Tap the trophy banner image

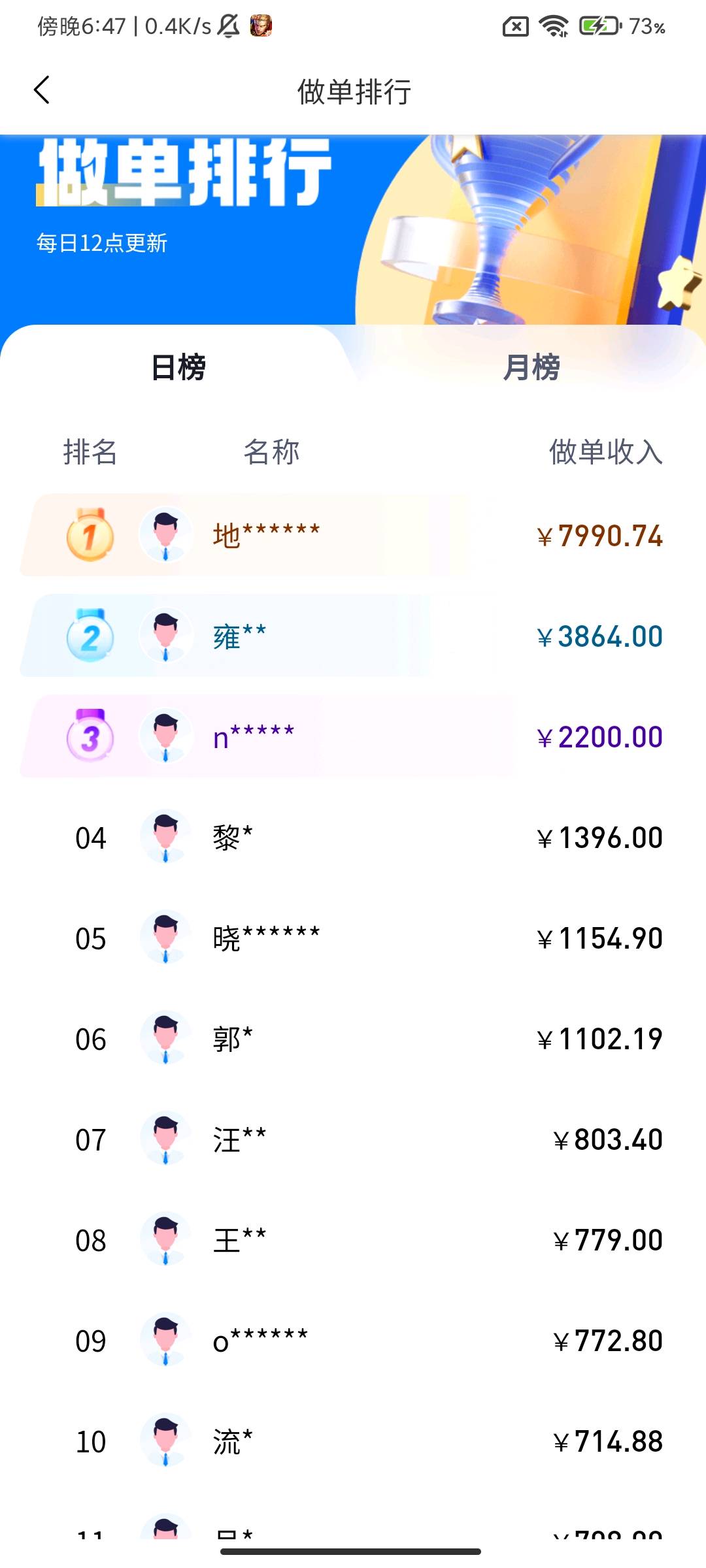(510, 229)
